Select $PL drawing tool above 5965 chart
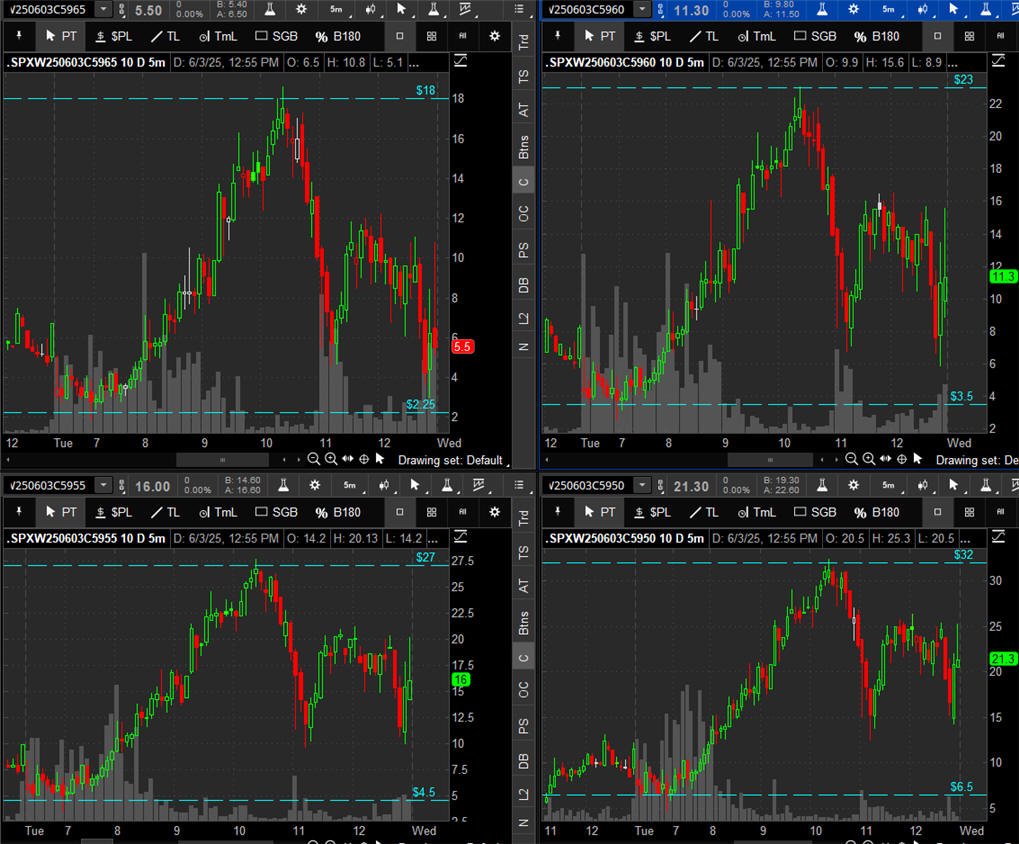The image size is (1019, 844). coord(114,36)
